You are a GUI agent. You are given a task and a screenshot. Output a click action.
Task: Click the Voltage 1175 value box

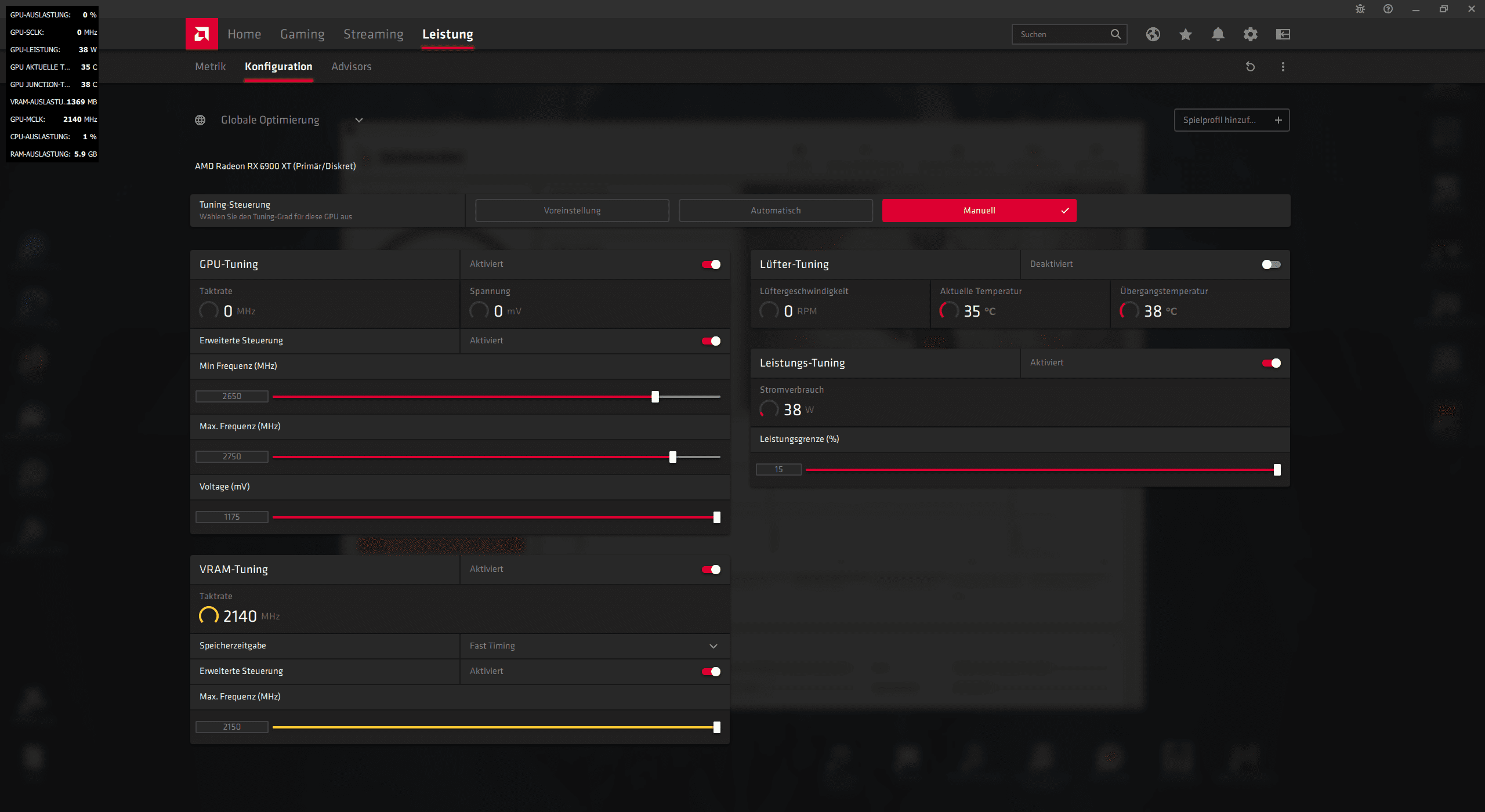point(232,517)
